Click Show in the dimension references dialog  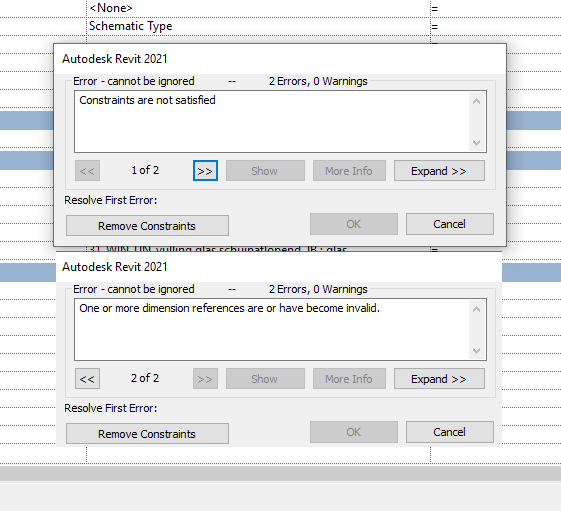pos(265,379)
